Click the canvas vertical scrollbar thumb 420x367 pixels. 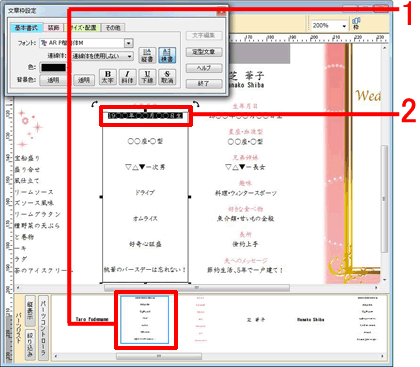pyautogui.click(x=384, y=199)
